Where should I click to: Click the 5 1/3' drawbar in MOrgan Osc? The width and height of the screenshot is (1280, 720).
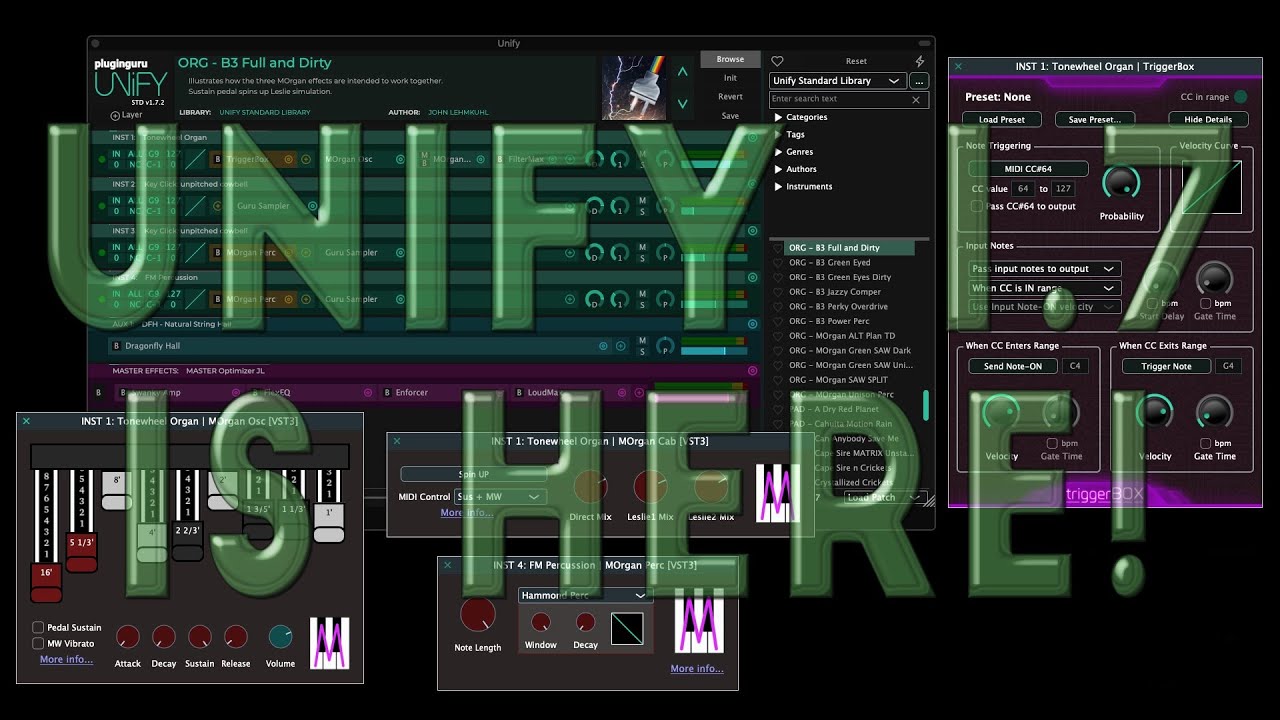(x=82, y=553)
